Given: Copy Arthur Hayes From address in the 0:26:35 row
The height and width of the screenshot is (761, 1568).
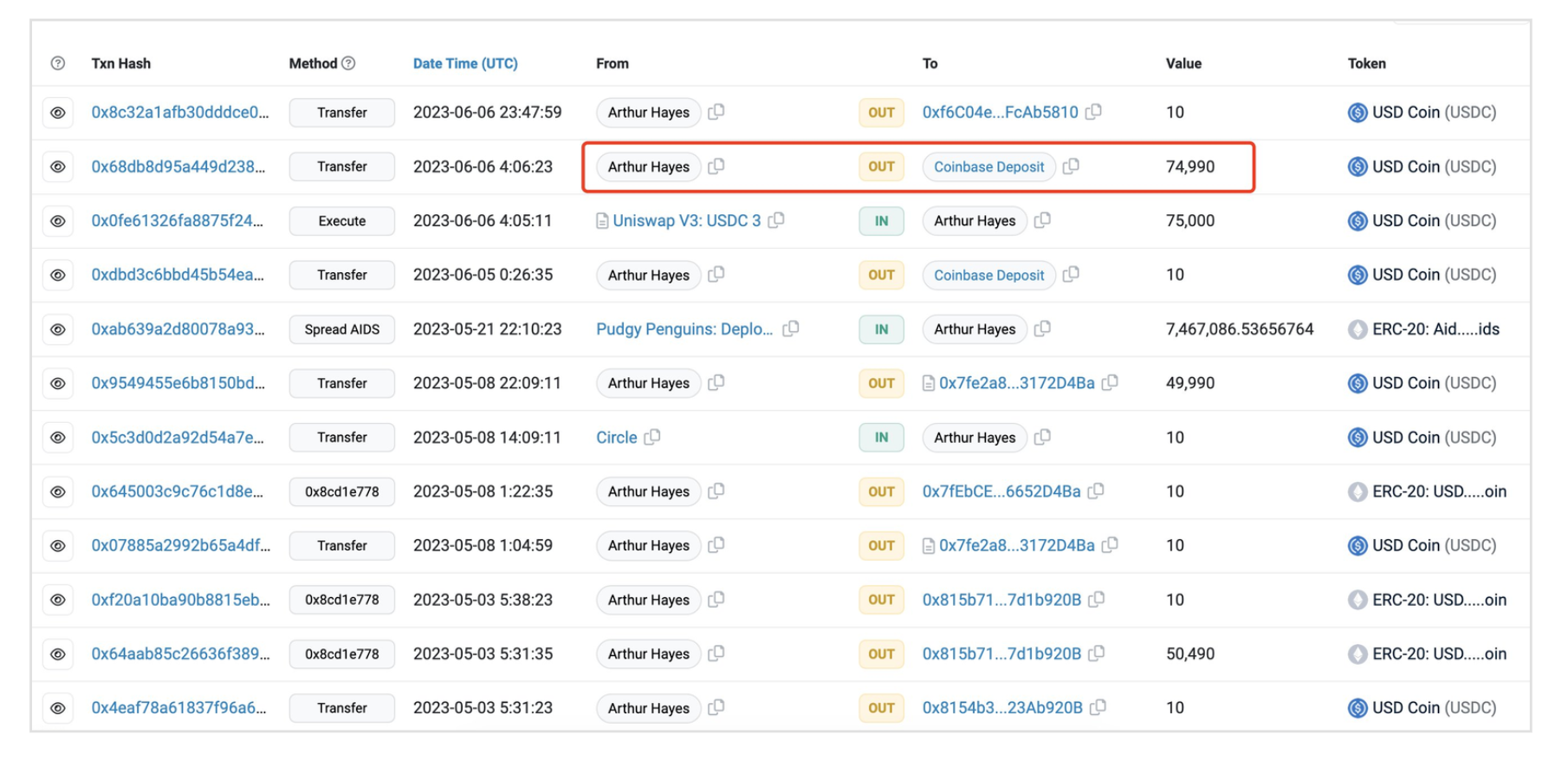Looking at the screenshot, I should [x=716, y=274].
